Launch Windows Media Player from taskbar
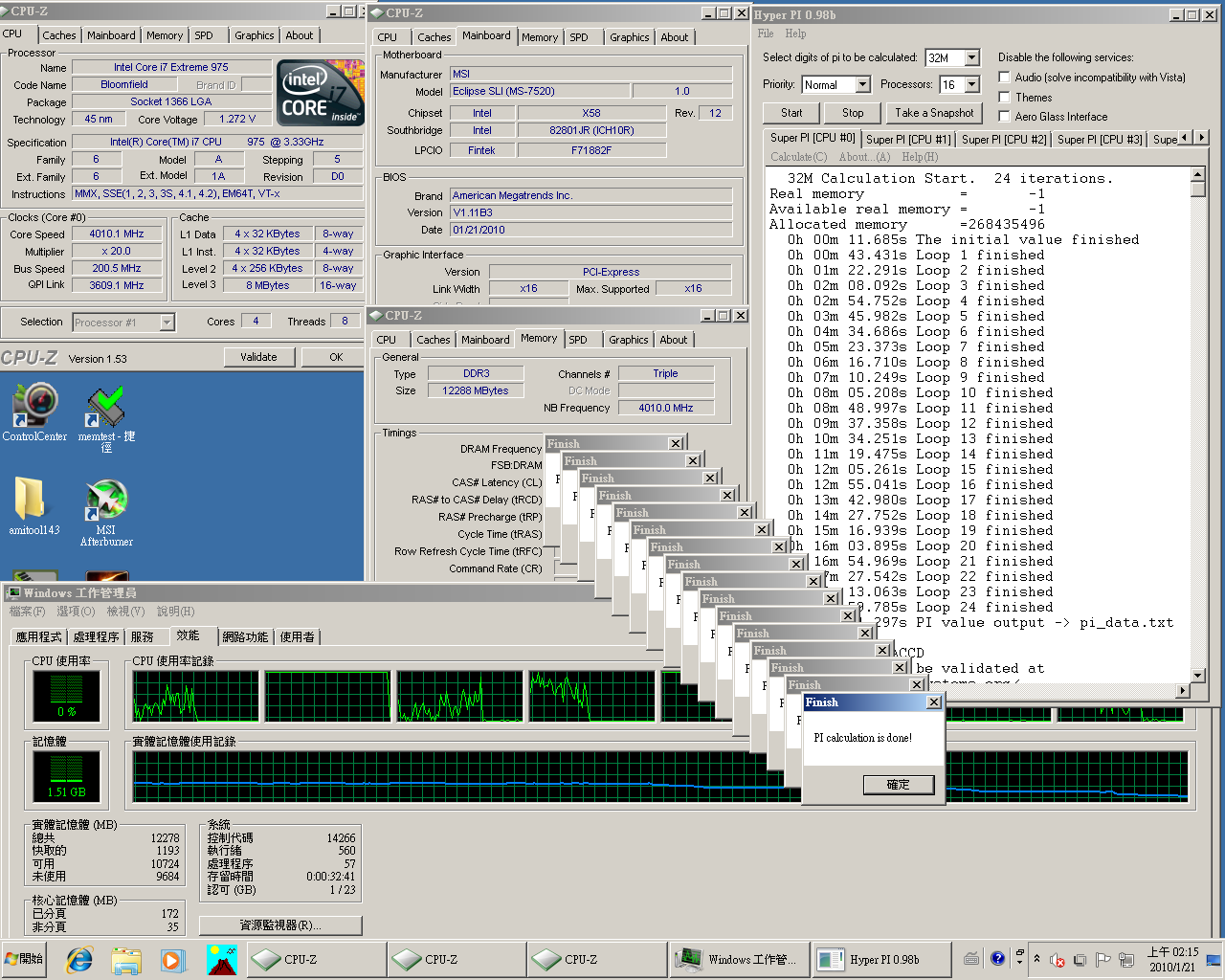The width and height of the screenshot is (1225, 980). click(172, 959)
